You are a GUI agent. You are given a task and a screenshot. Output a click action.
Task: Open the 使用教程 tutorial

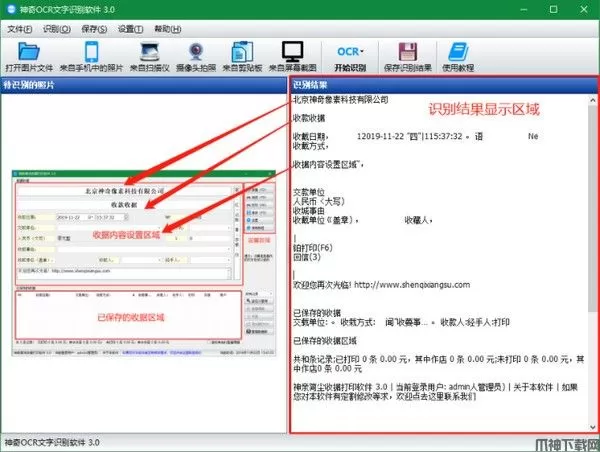coord(458,57)
